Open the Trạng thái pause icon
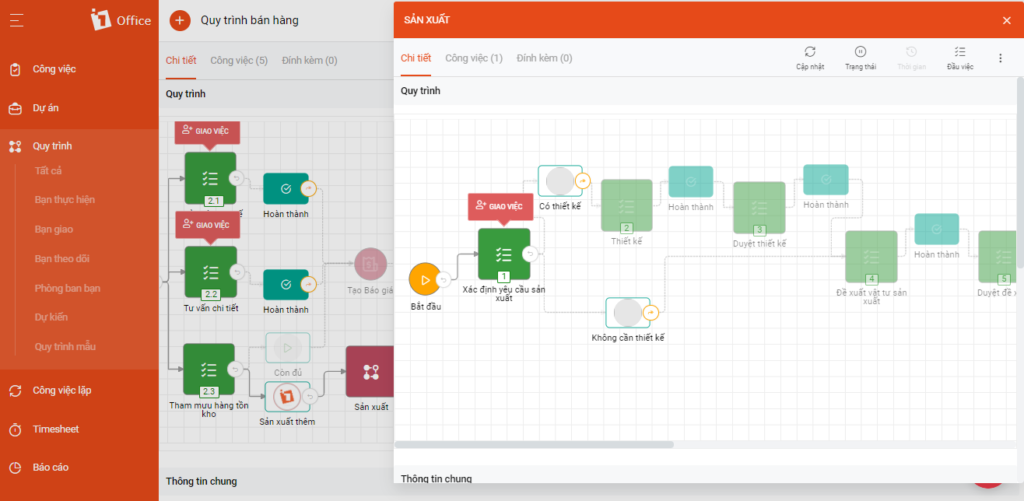The width and height of the screenshot is (1024, 501). [860, 52]
